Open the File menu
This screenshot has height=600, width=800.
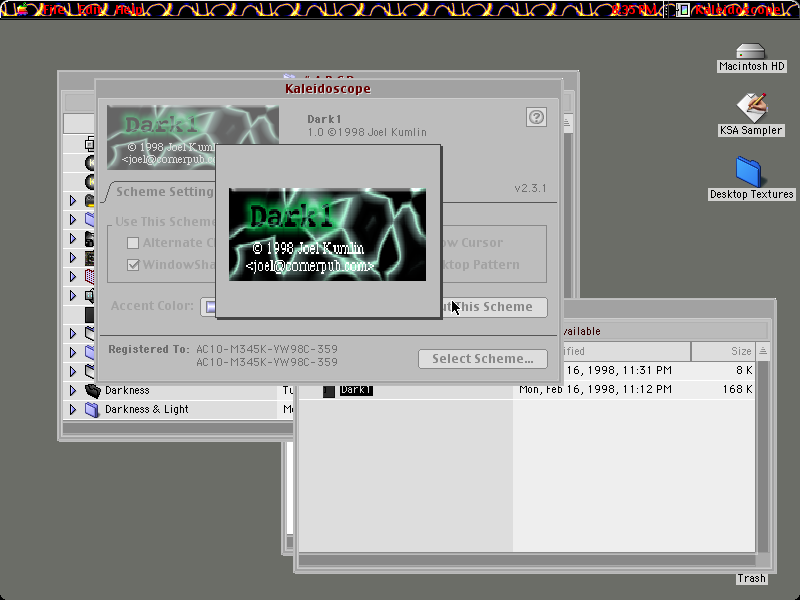click(x=54, y=9)
